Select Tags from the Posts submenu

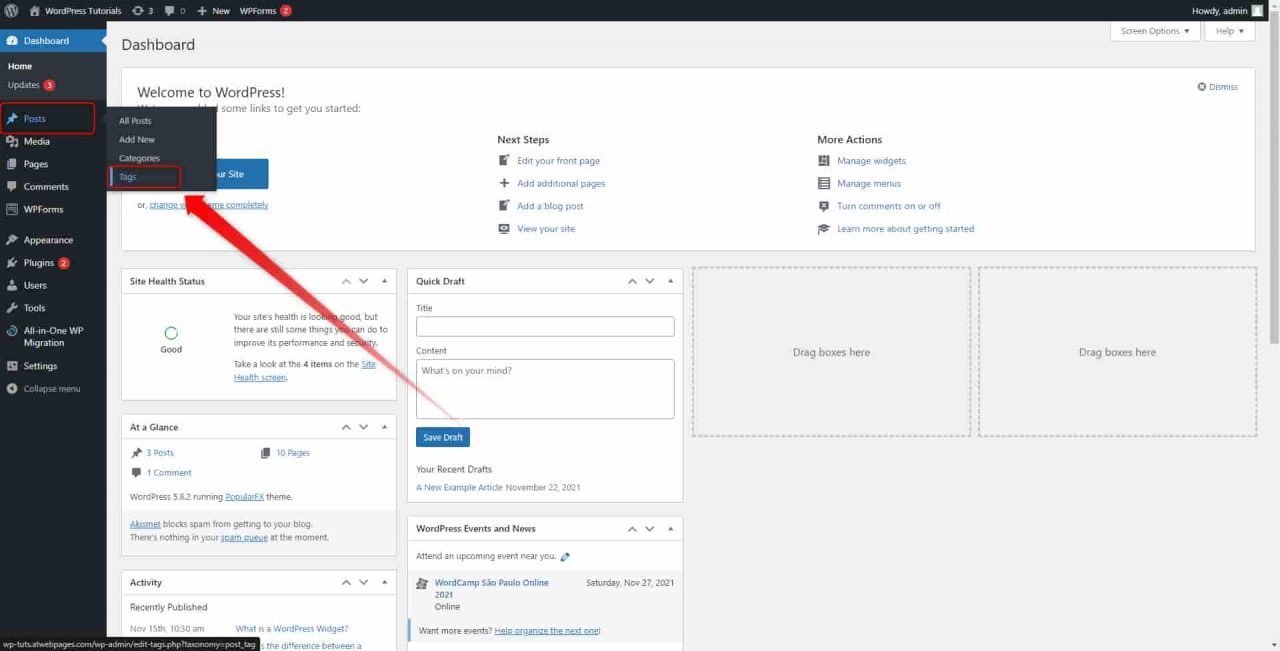pos(127,177)
